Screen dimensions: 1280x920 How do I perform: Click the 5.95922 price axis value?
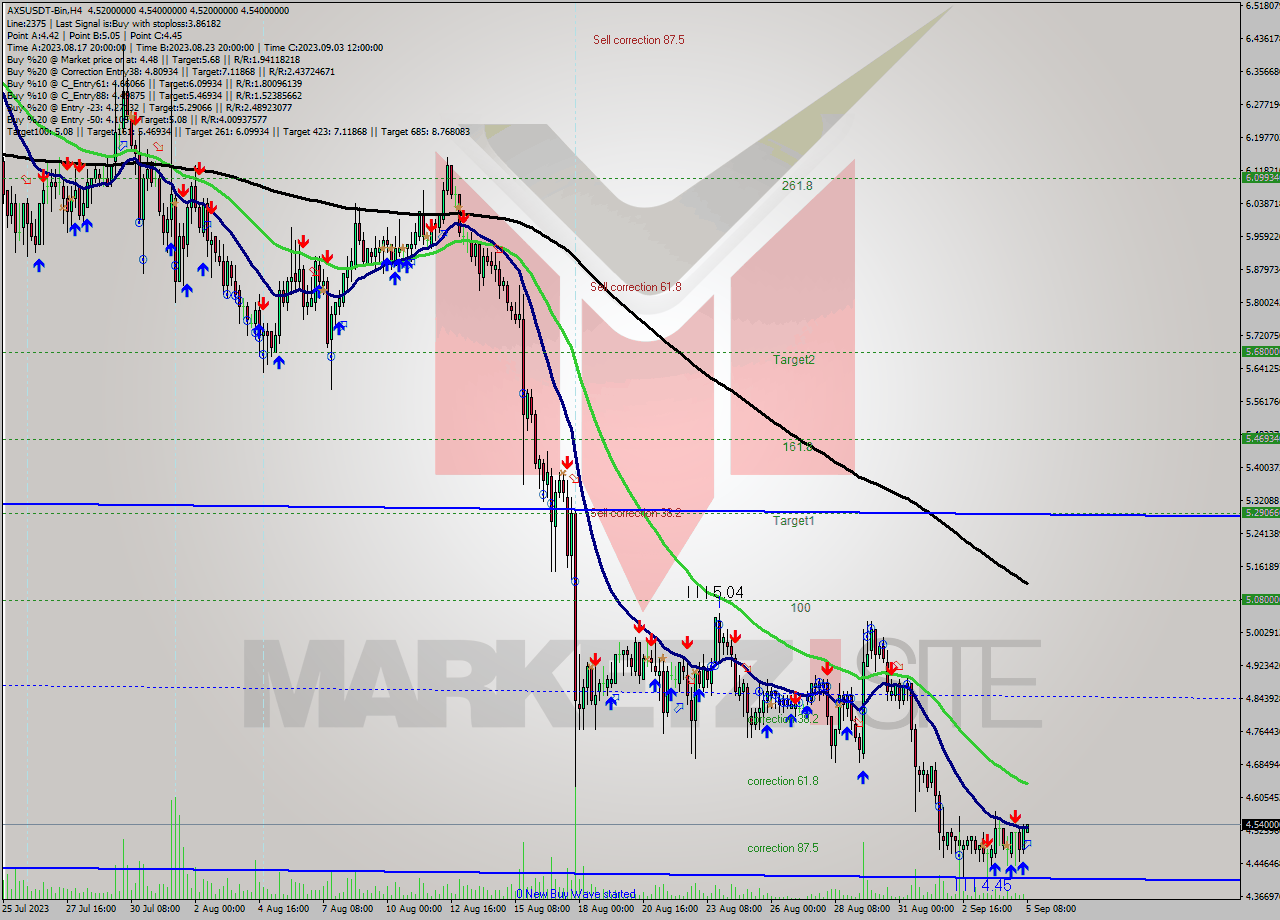click(x=1262, y=237)
